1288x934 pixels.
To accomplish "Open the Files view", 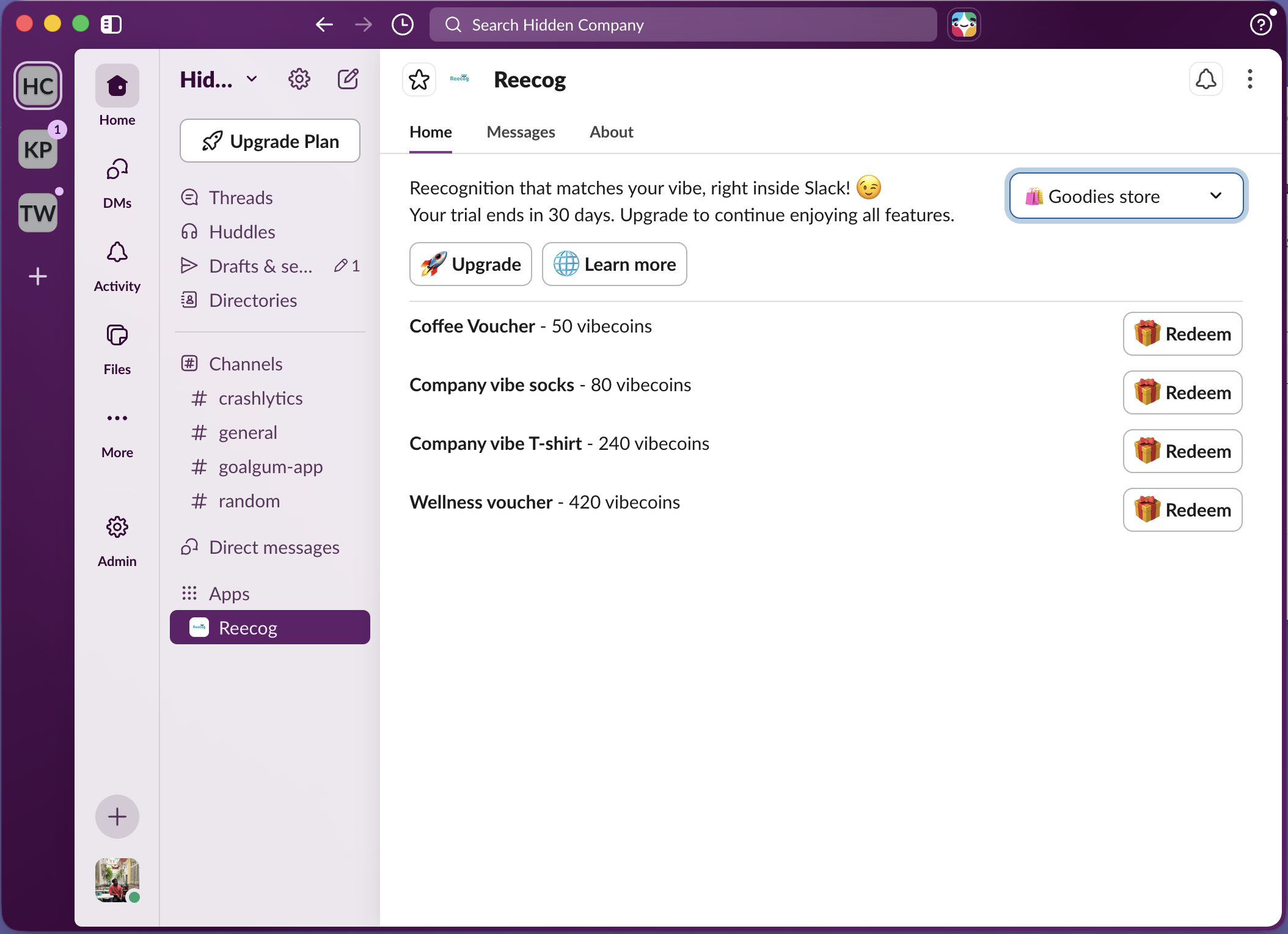I will pos(117,349).
